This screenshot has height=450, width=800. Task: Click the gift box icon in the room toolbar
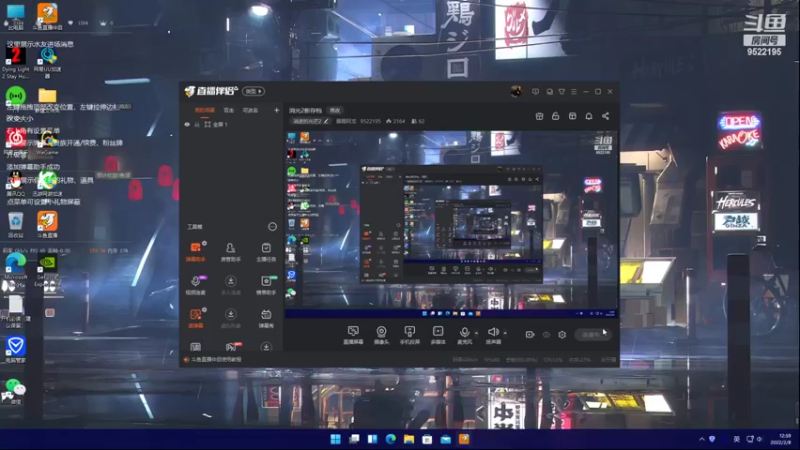coord(539,116)
